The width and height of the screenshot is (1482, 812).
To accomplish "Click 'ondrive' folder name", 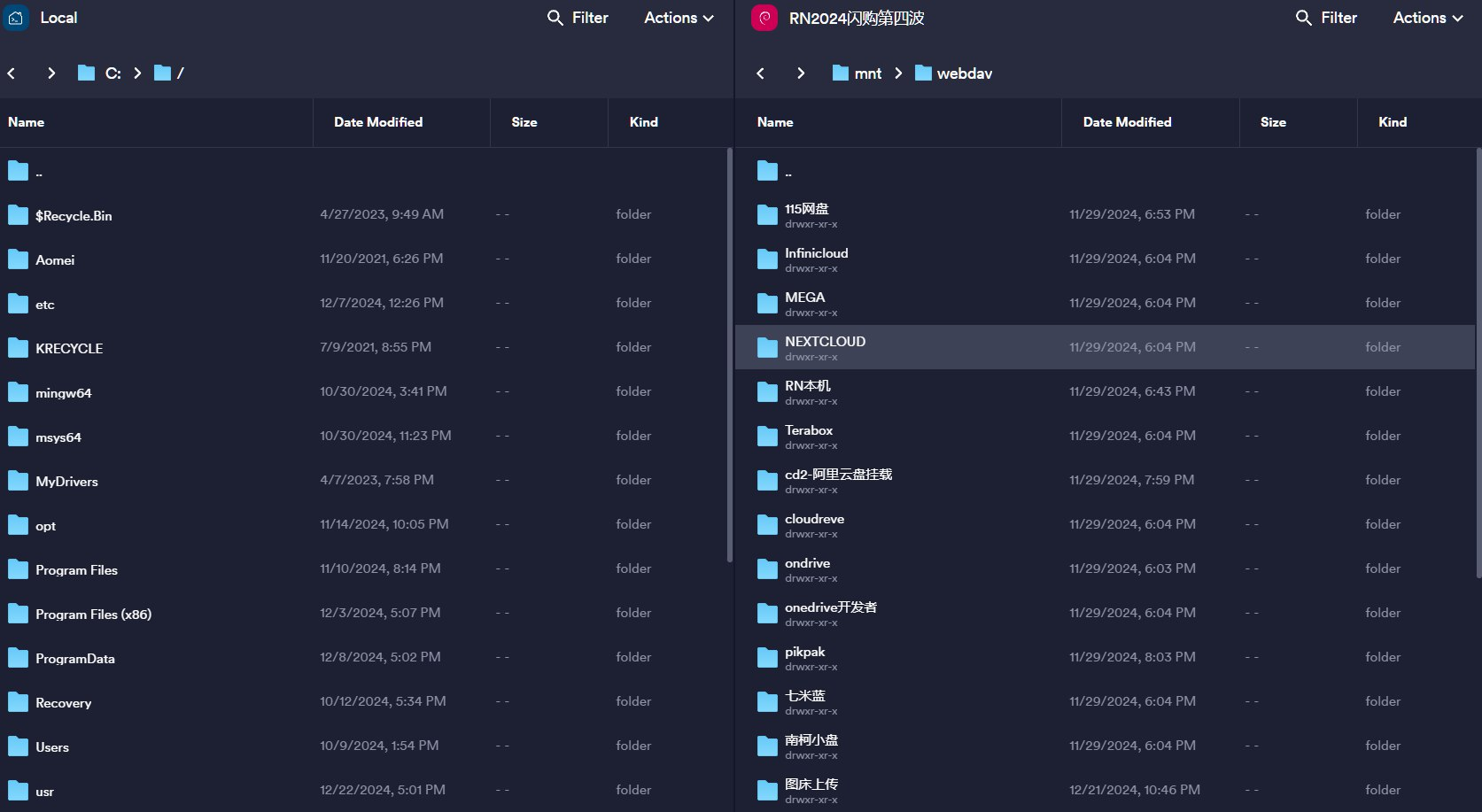I will coord(807,563).
